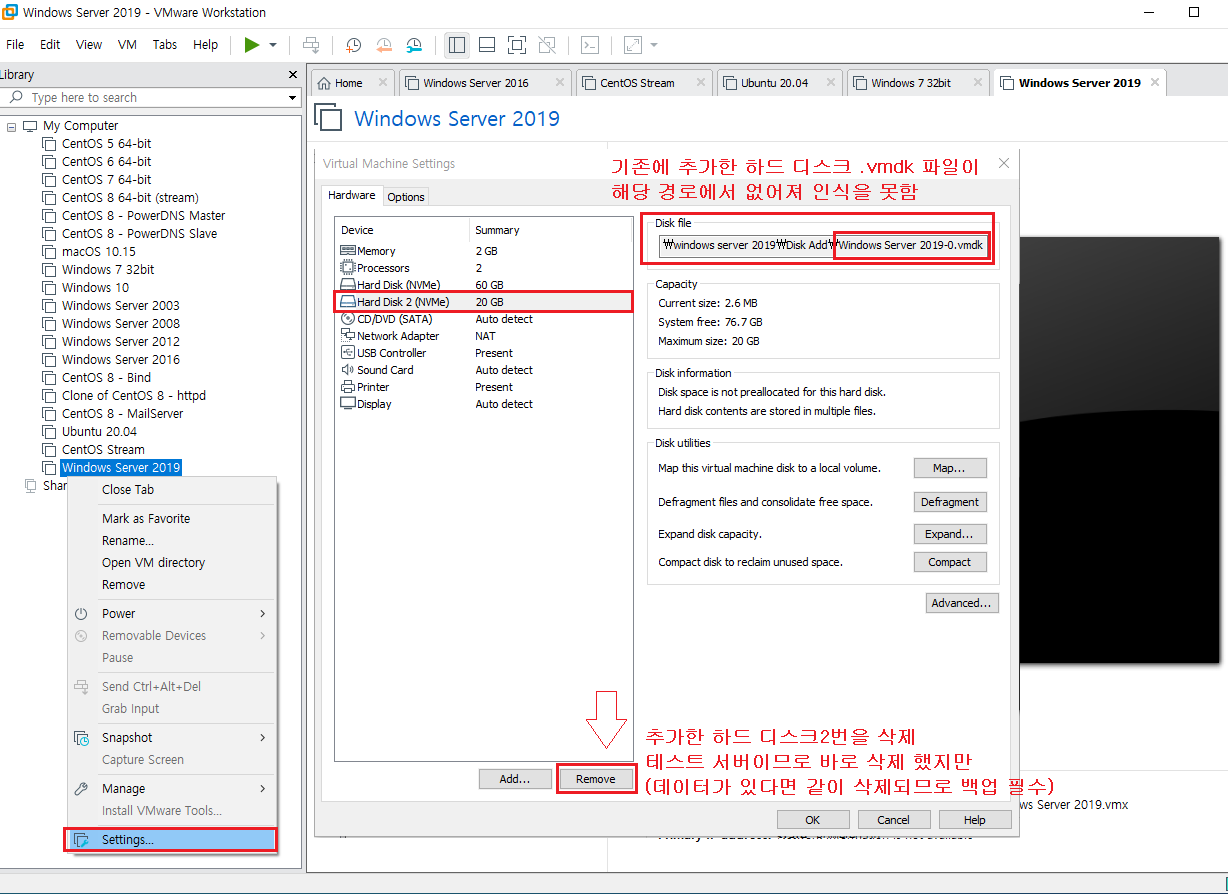Viewport: 1228px width, 894px height.
Task: Expand the Manage submenu
Action: [x=171, y=789]
